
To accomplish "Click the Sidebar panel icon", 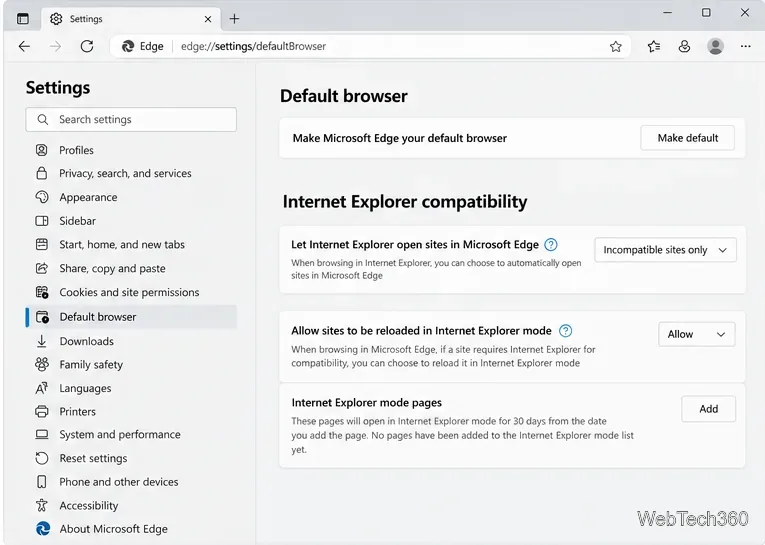I will [x=41, y=221].
